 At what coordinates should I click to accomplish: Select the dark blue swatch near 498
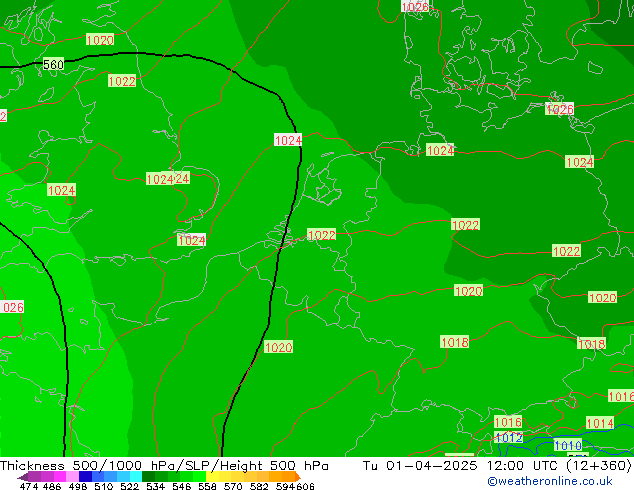(85, 477)
